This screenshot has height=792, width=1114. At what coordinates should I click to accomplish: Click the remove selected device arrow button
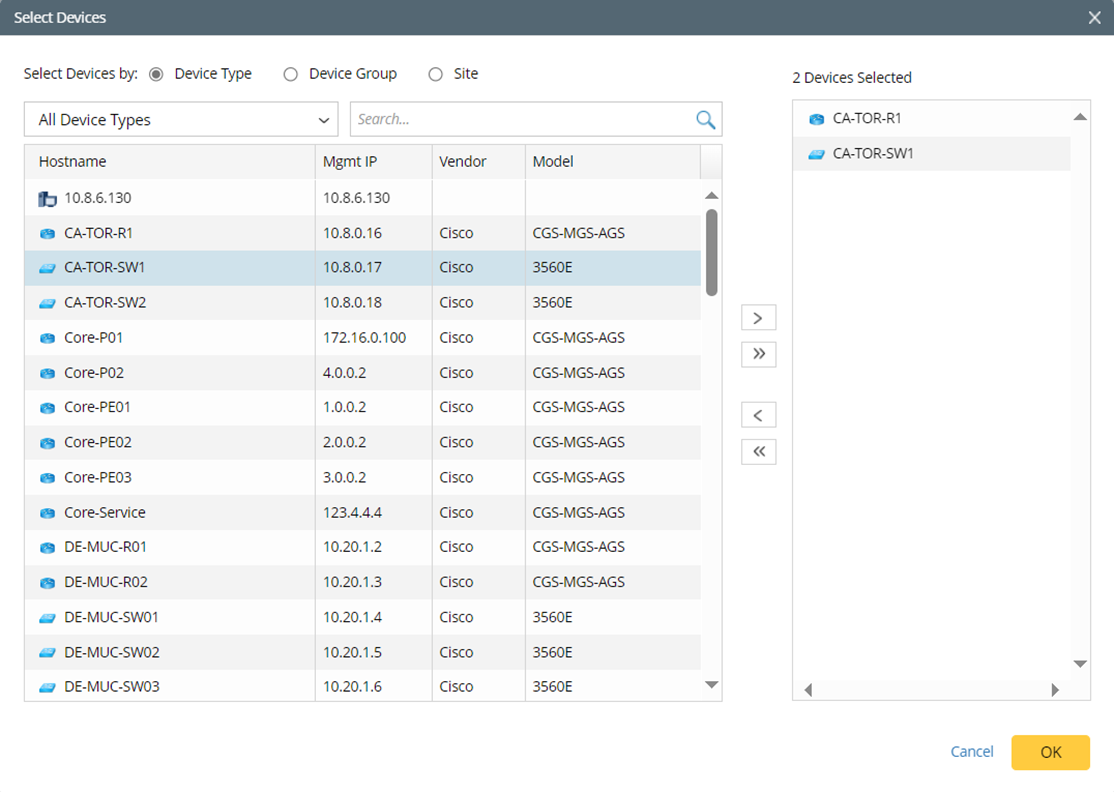tap(758, 415)
